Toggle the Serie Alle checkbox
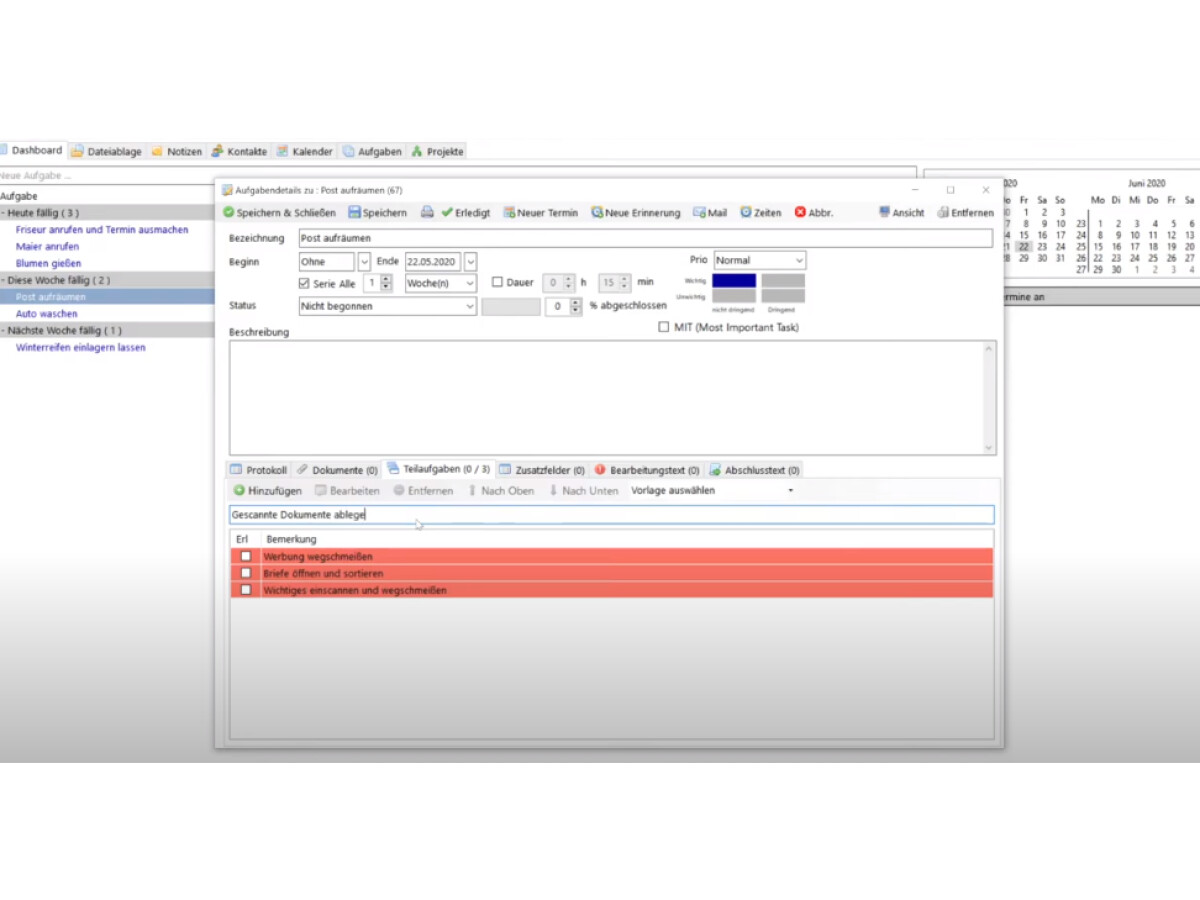The height and width of the screenshot is (900, 1200). click(x=305, y=284)
